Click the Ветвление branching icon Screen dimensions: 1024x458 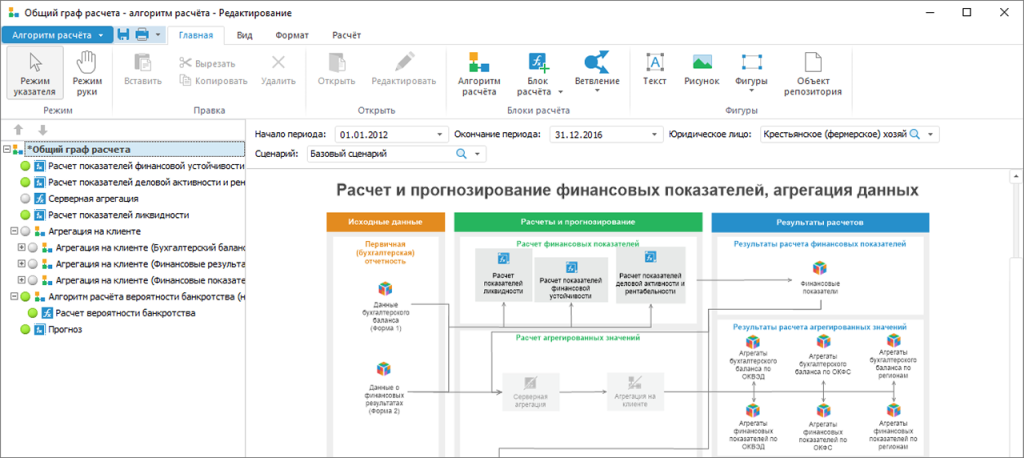point(597,63)
